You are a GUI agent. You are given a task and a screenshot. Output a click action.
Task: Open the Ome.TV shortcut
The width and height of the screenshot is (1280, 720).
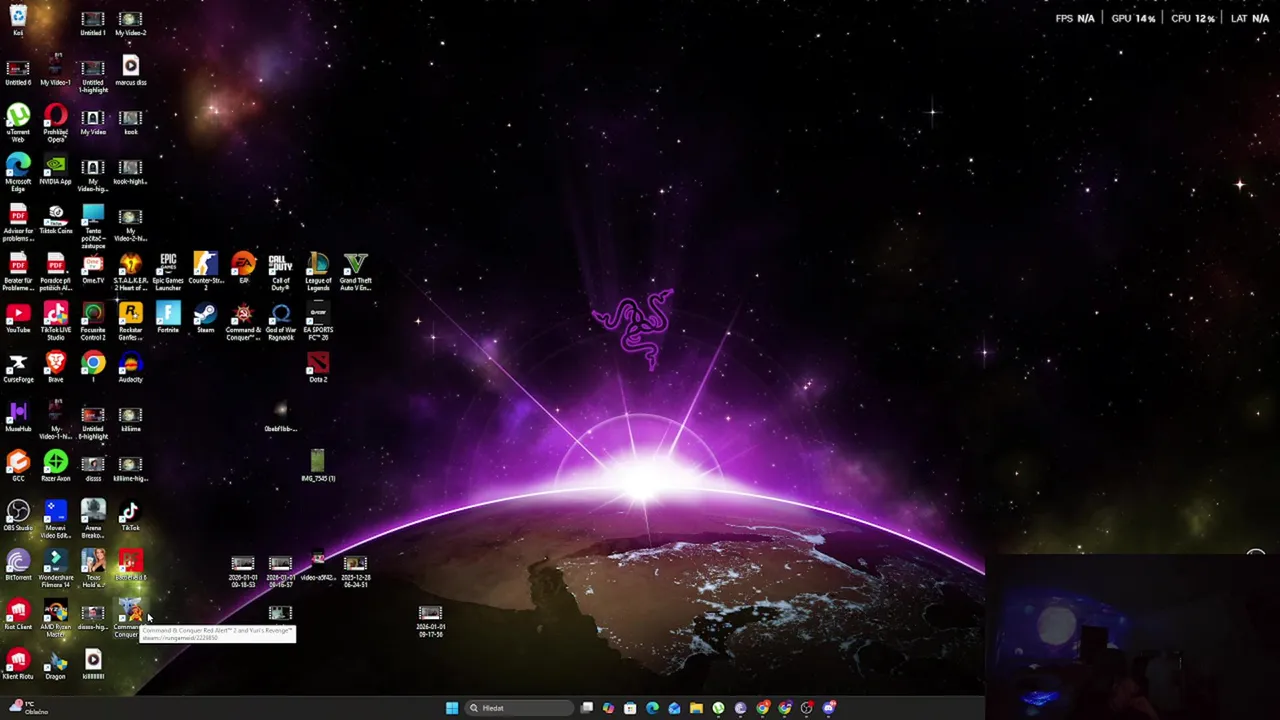pos(93,269)
